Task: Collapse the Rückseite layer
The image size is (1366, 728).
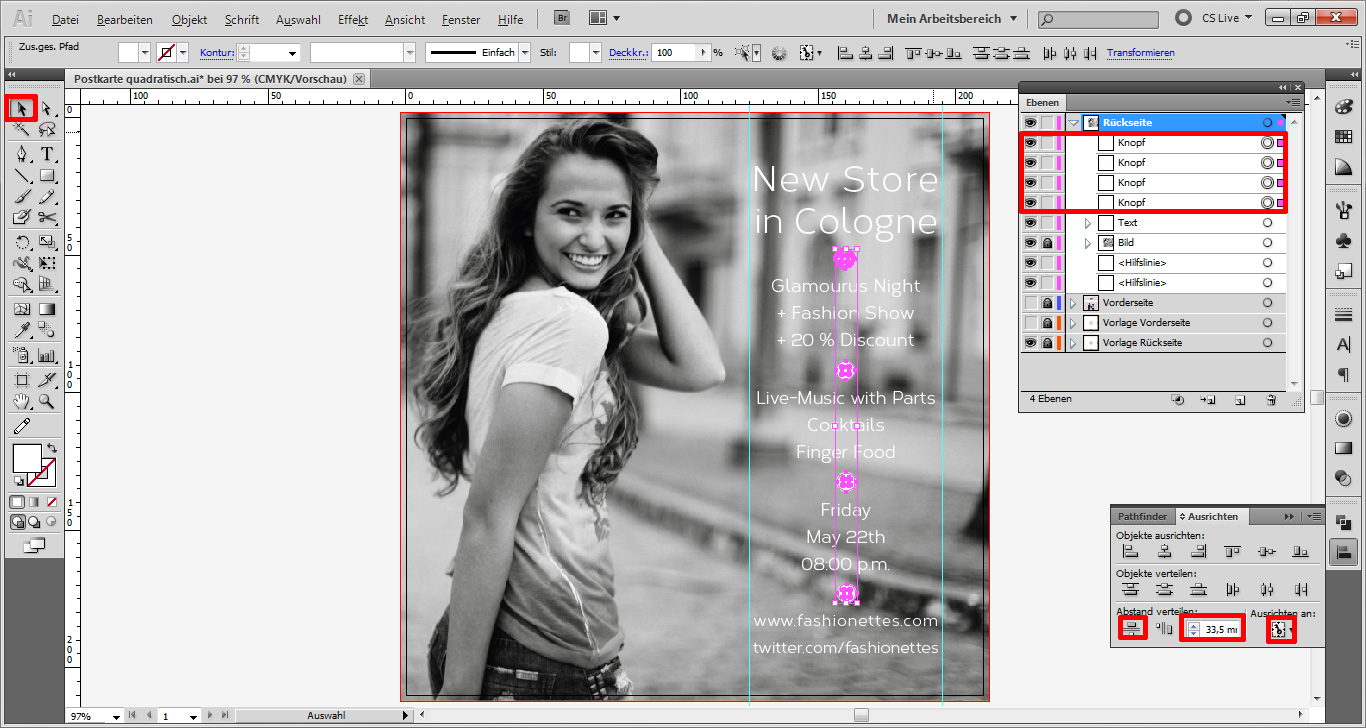Action: coord(1073,123)
